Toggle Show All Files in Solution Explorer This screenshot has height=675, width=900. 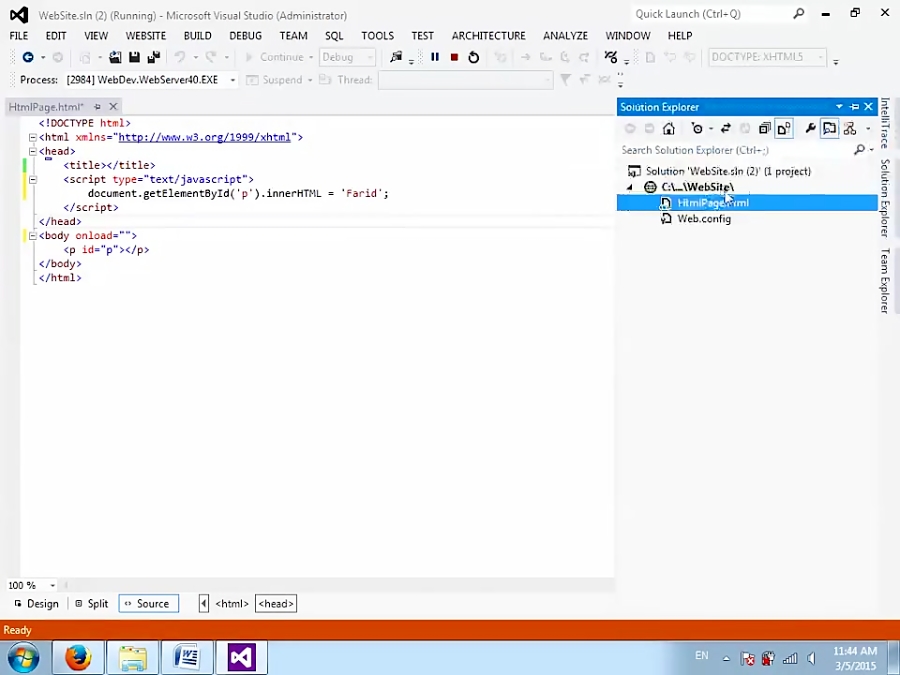tap(783, 129)
